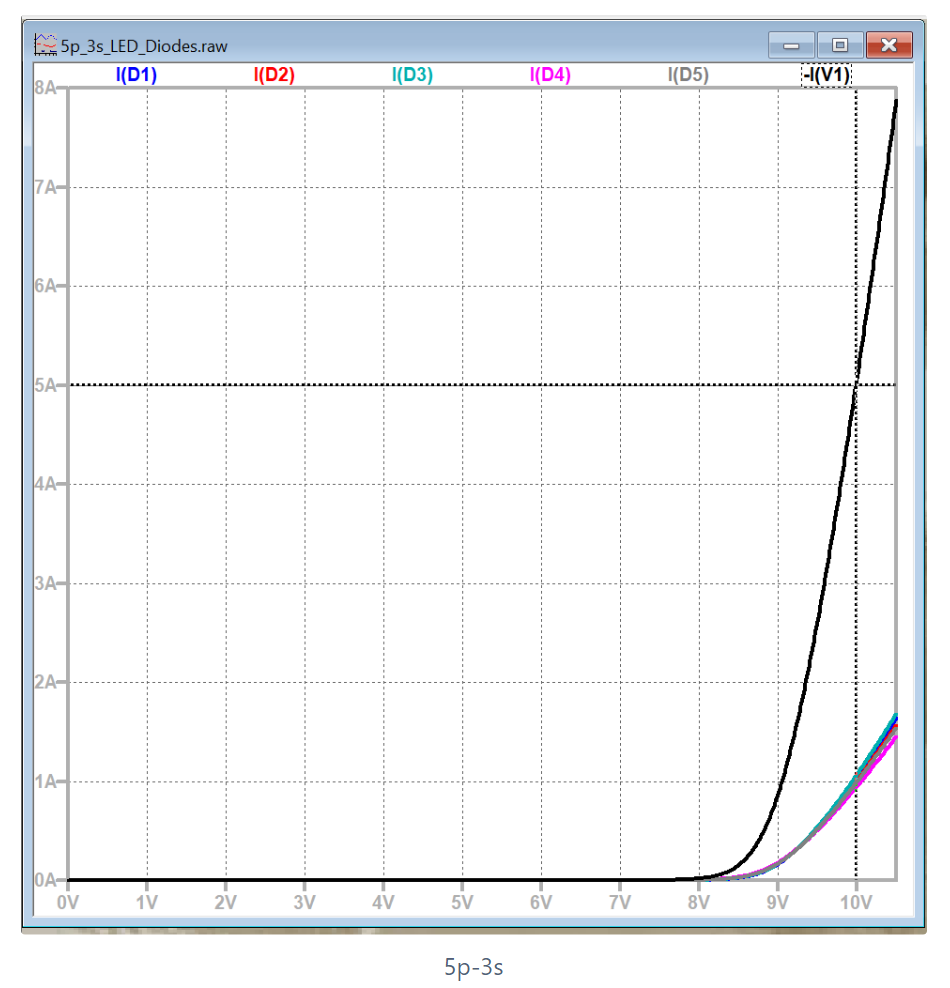This screenshot has width=950, height=988.
Task: Click the cursor crosshair at 10V, 5A
Action: pos(856,385)
